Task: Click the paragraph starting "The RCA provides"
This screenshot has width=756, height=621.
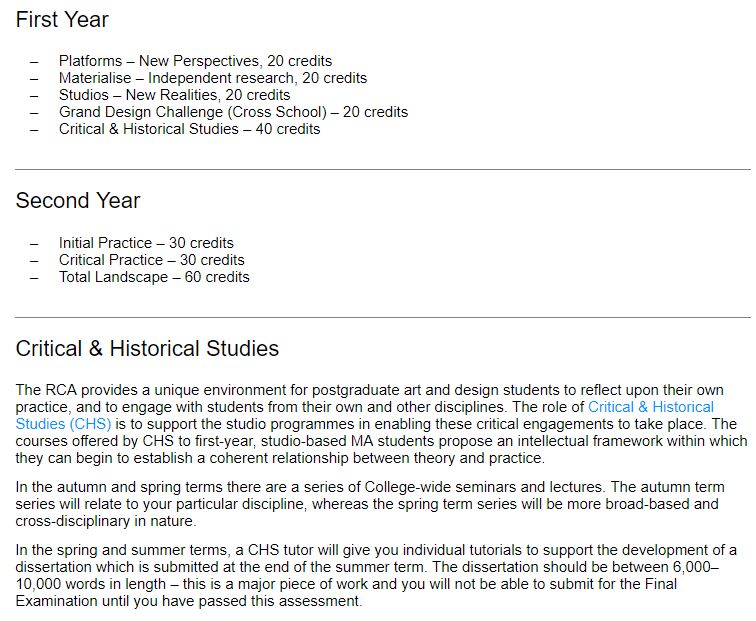Action: point(380,424)
